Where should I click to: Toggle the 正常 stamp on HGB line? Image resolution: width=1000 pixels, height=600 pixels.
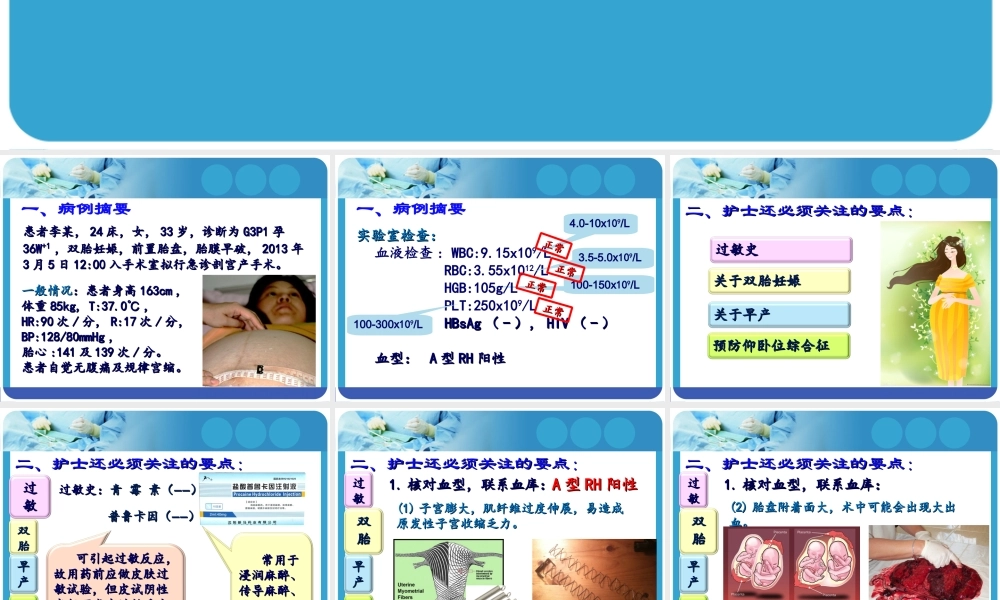[x=534, y=284]
